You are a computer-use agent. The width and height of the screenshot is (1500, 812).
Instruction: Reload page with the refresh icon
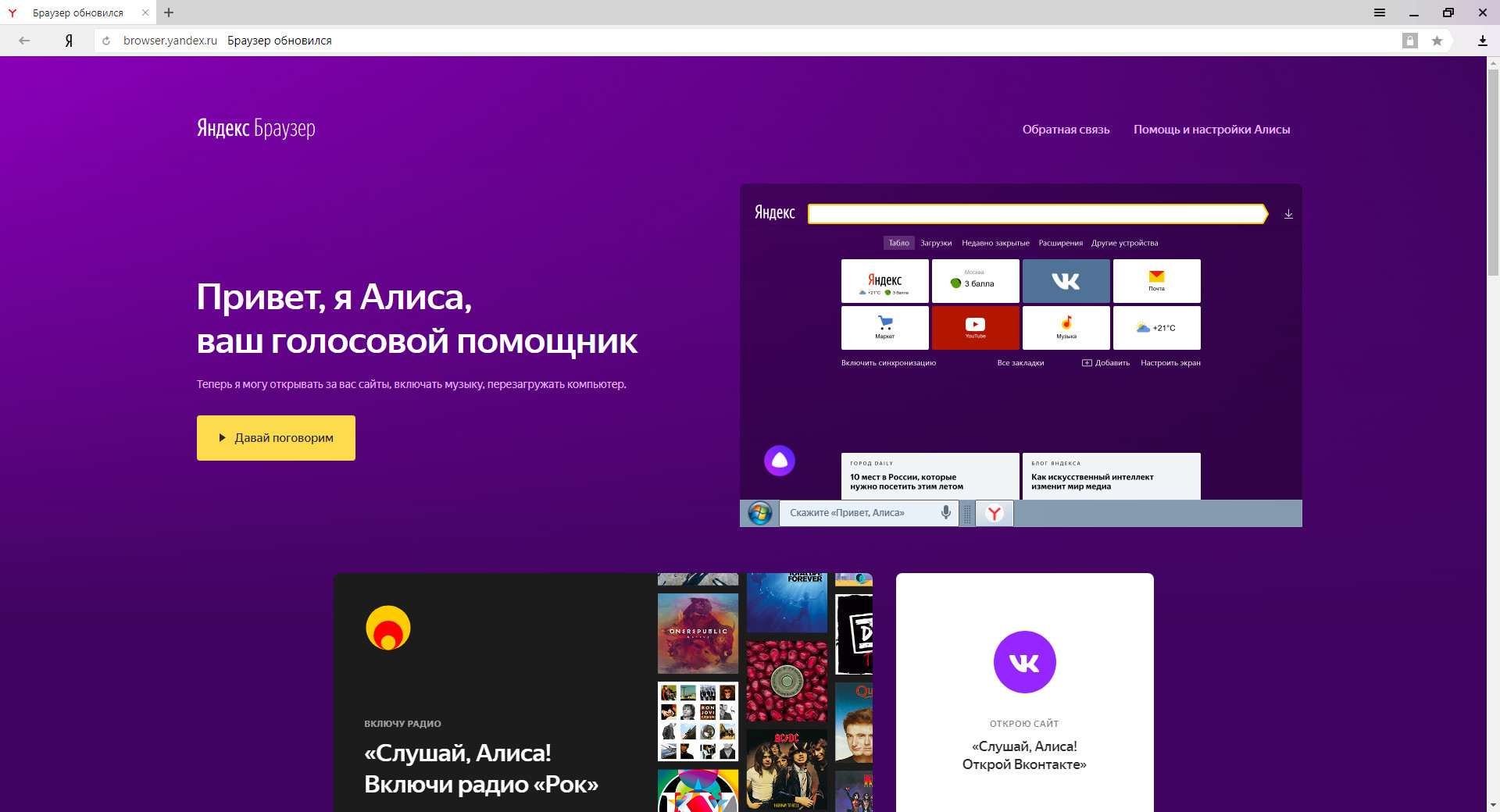coord(106,41)
